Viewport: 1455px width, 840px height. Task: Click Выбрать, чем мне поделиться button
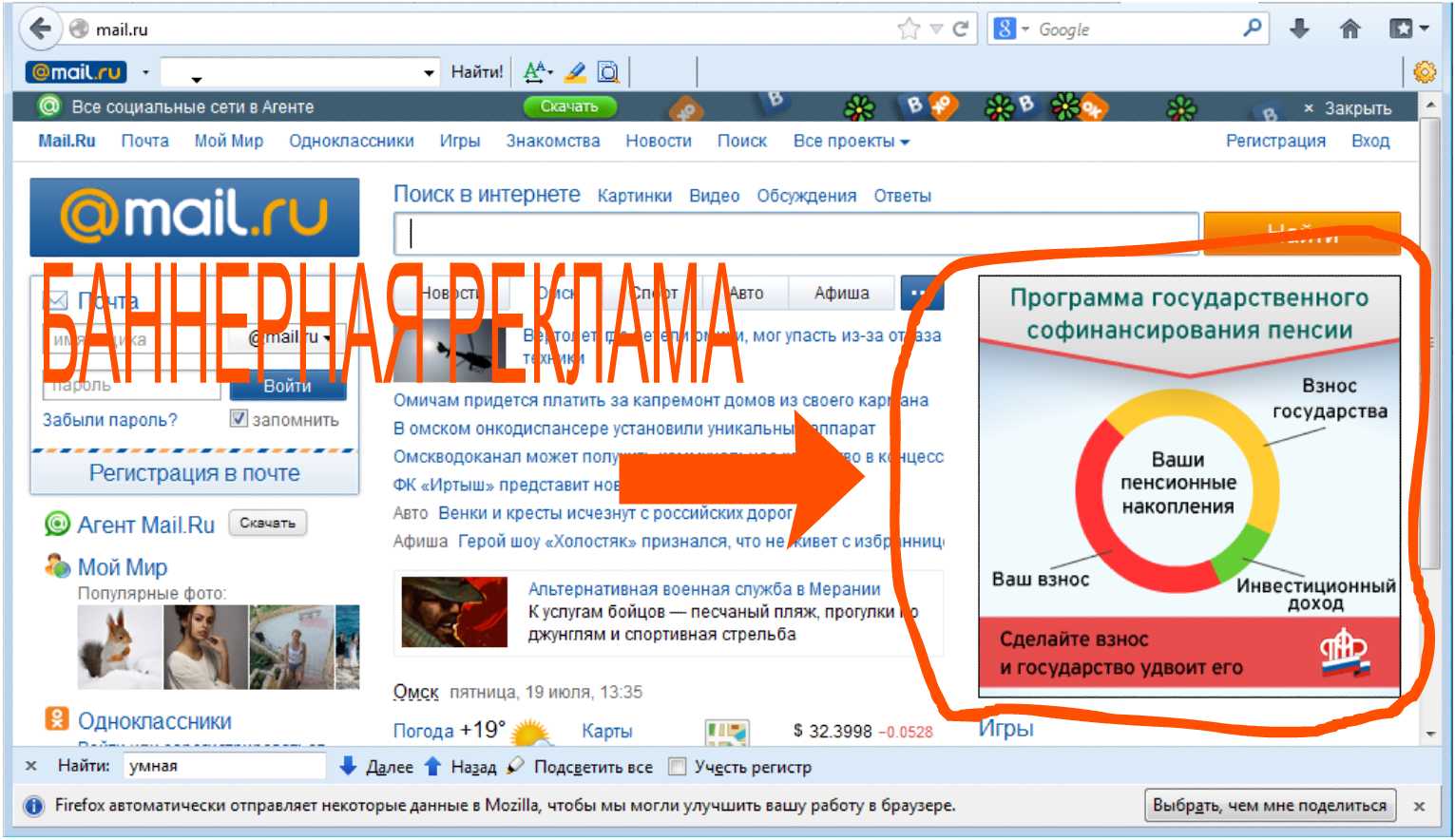[x=1270, y=806]
